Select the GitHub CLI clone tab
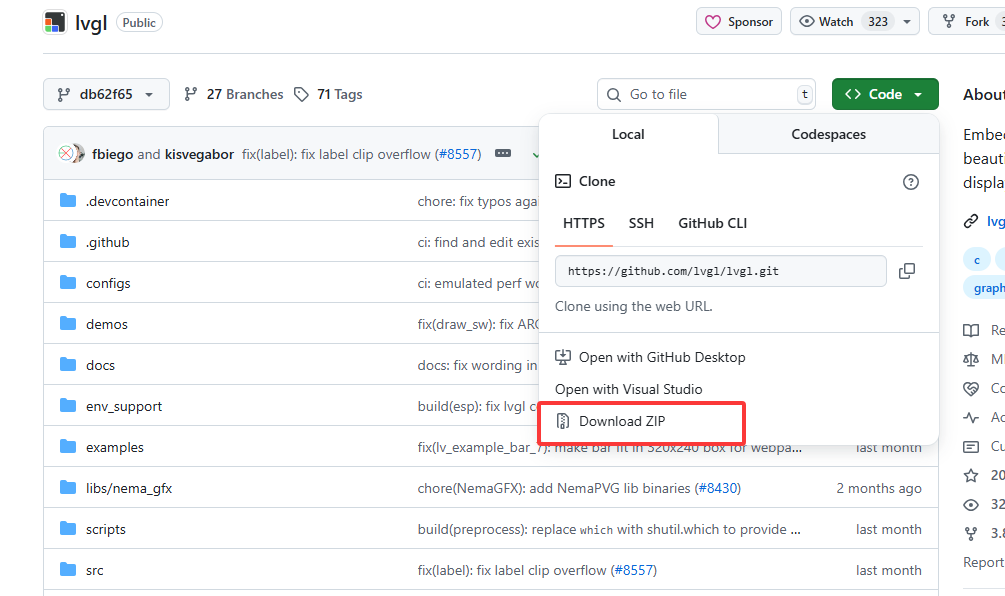This screenshot has width=1005, height=596. pyautogui.click(x=712, y=223)
